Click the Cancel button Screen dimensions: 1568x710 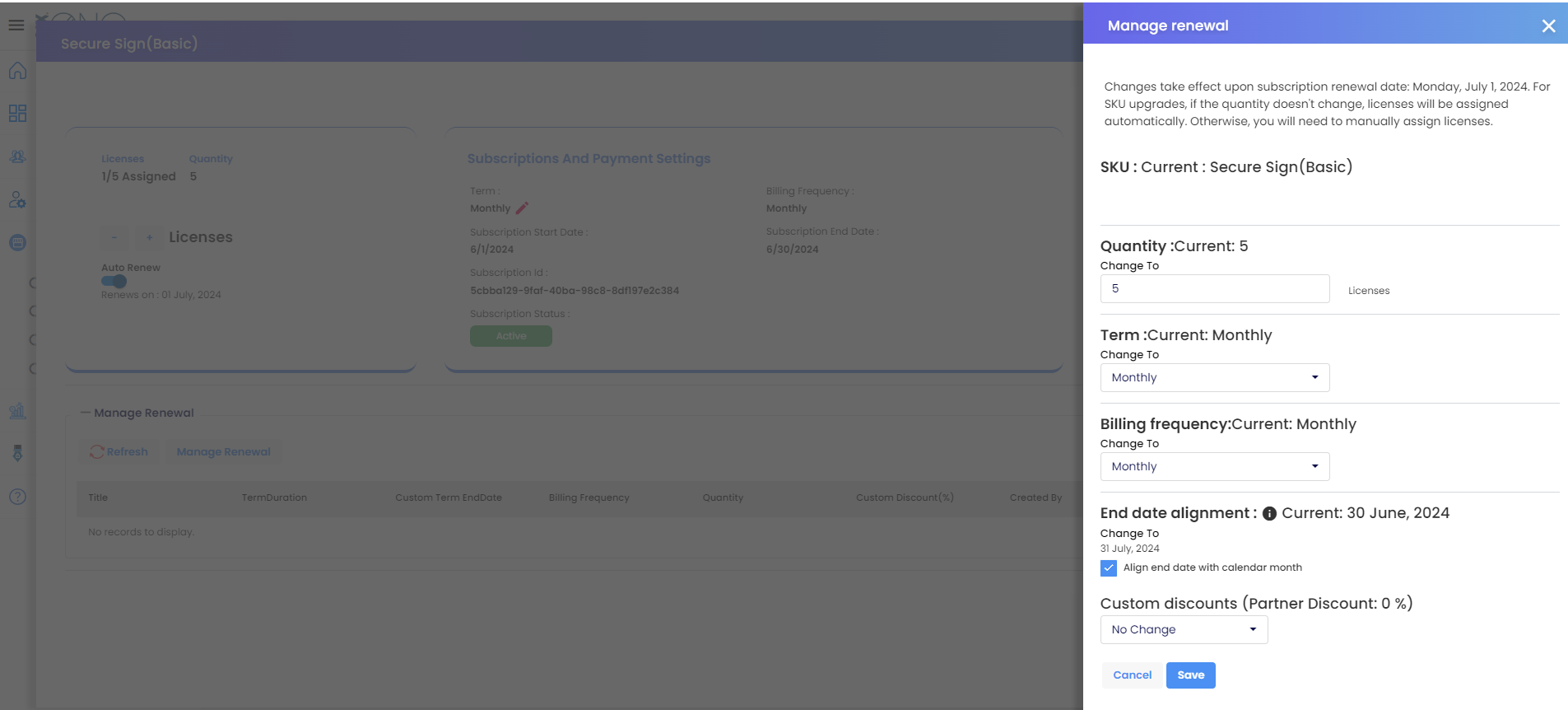(x=1132, y=675)
